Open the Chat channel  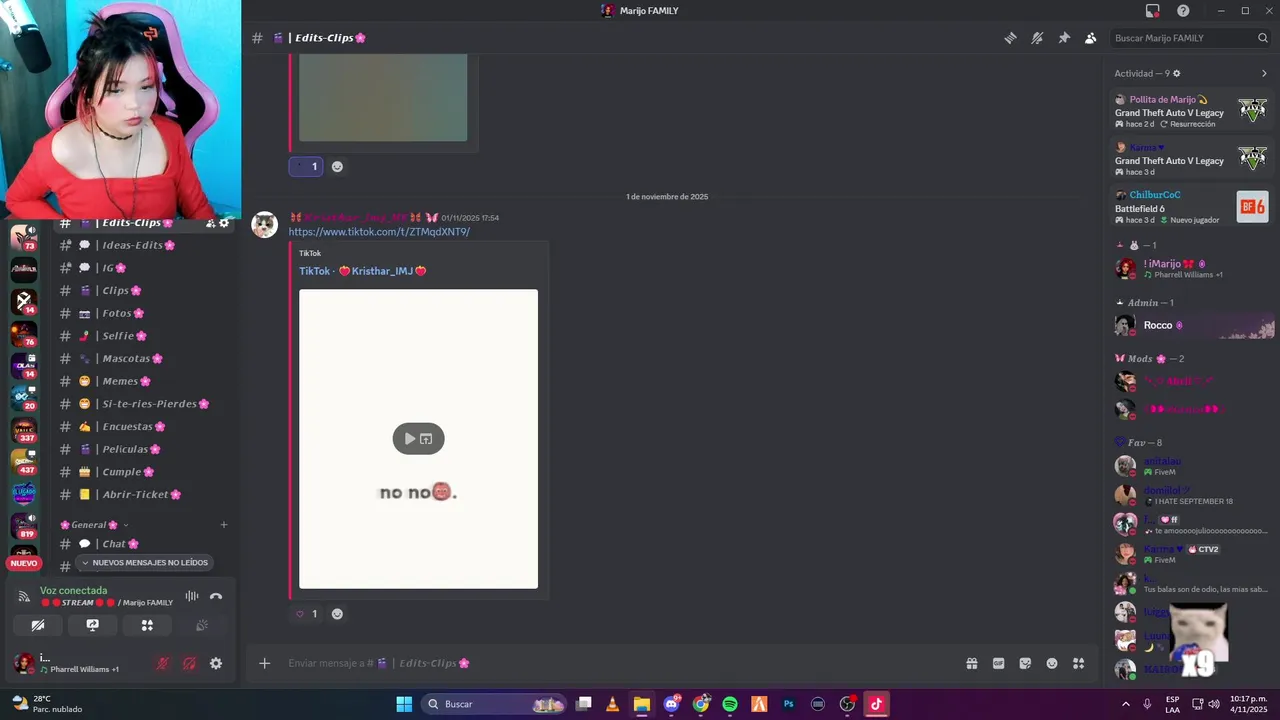pos(145,544)
